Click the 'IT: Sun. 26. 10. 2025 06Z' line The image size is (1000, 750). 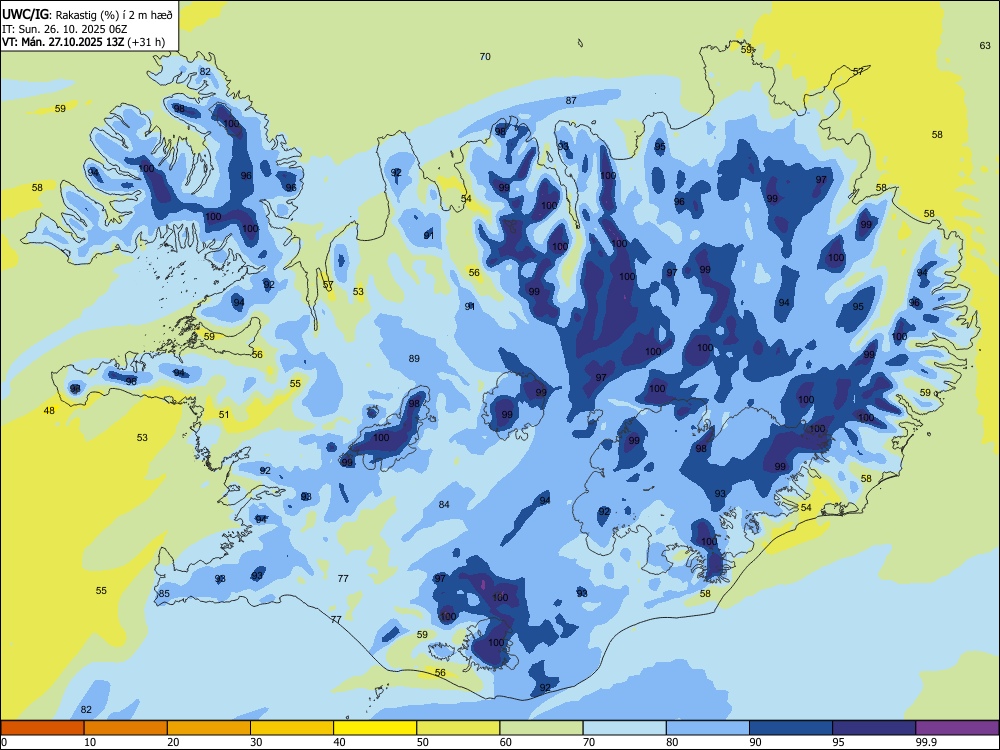65,29
